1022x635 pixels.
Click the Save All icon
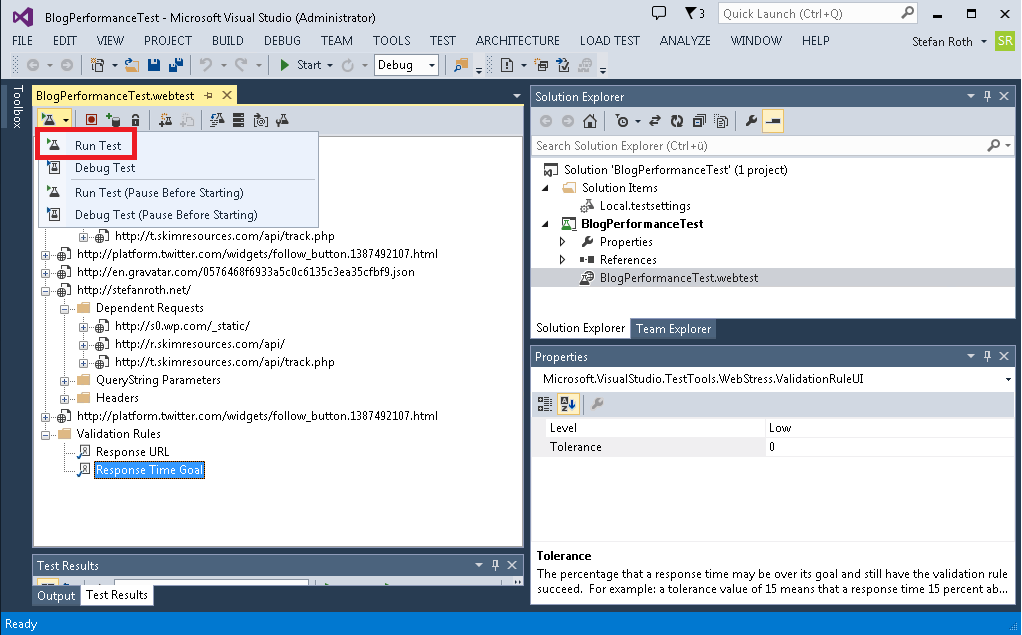click(x=175, y=65)
